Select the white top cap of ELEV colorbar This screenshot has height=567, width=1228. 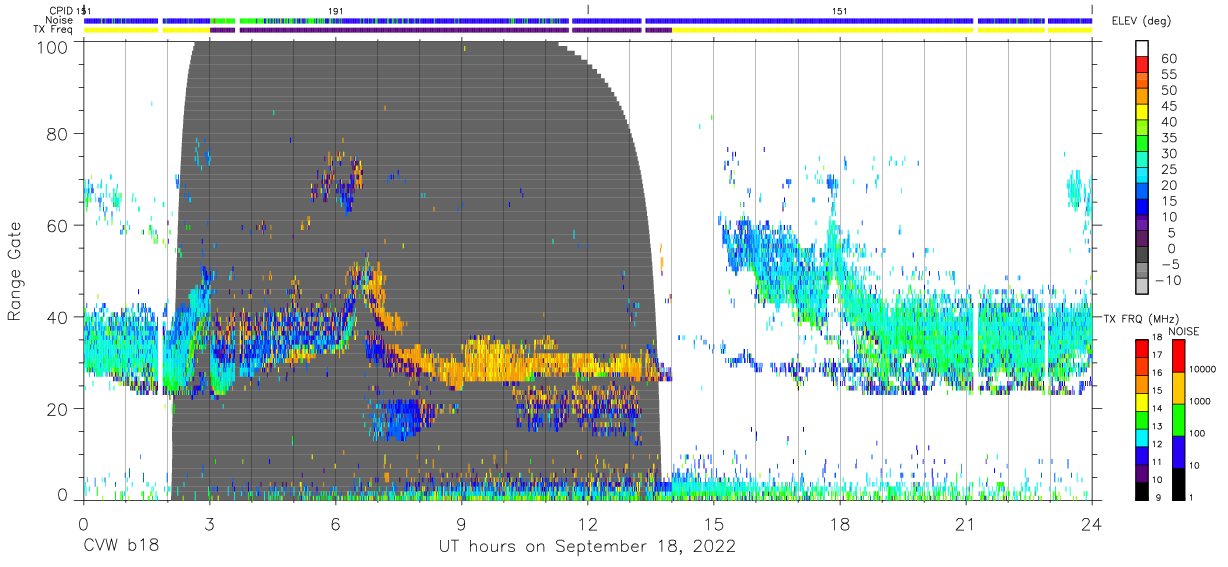tap(1142, 50)
